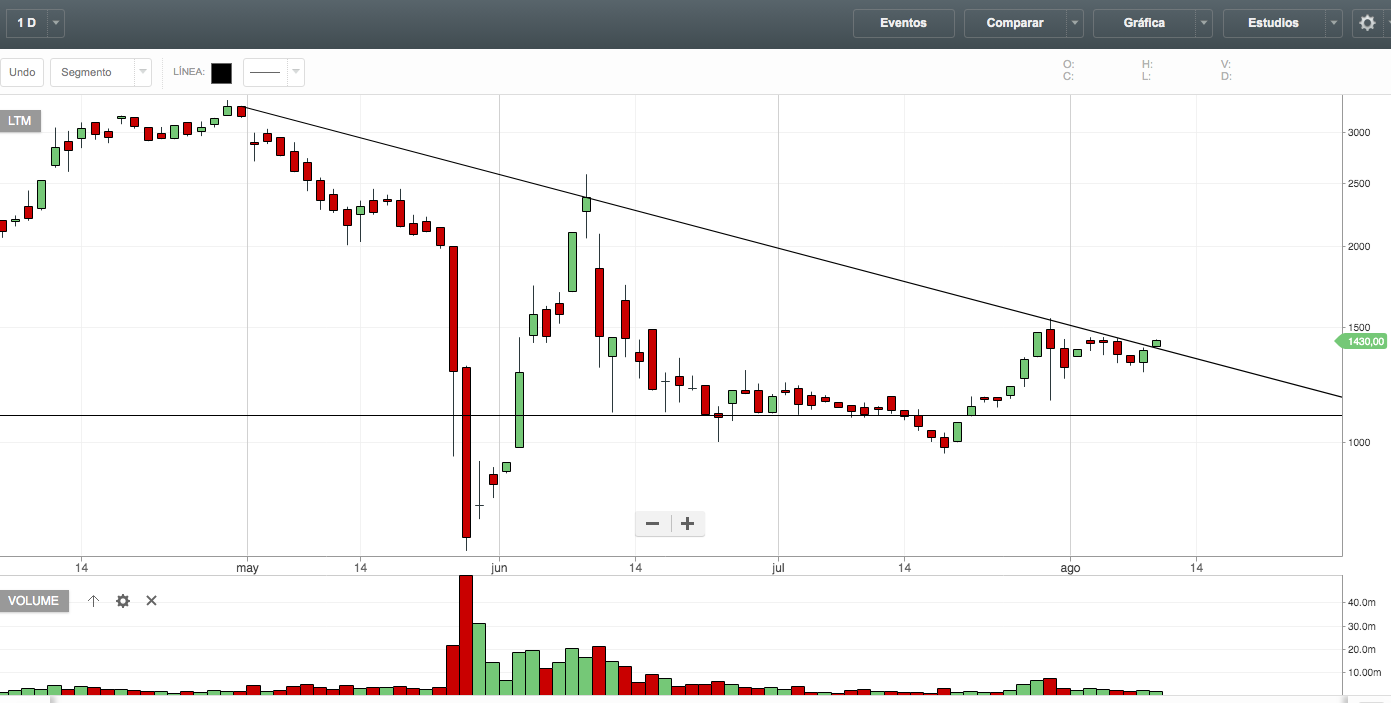This screenshot has width=1391, height=703.
Task: Click the tallest red volume bar
Action: [465, 635]
